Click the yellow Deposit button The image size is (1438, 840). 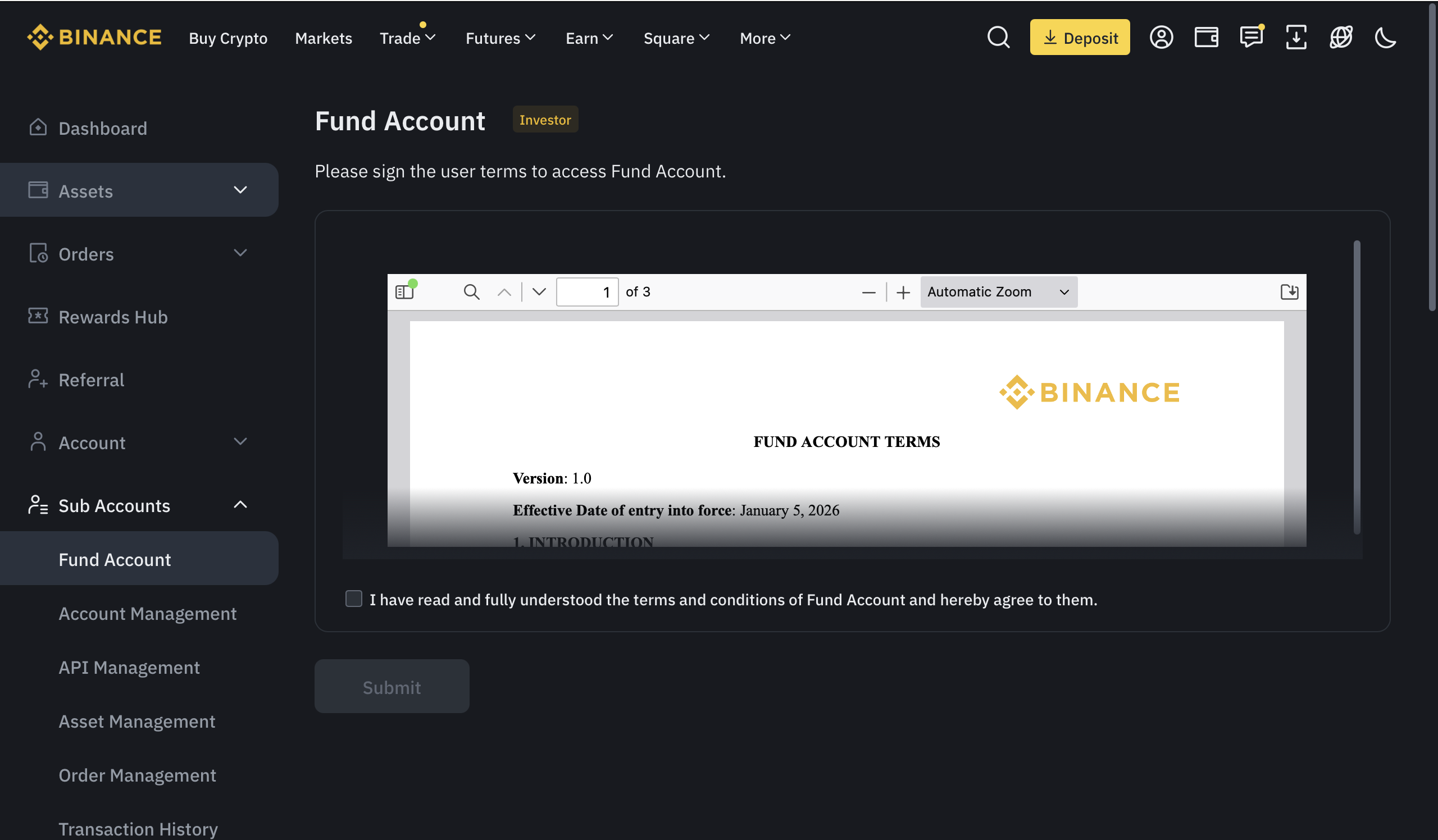pos(1079,38)
